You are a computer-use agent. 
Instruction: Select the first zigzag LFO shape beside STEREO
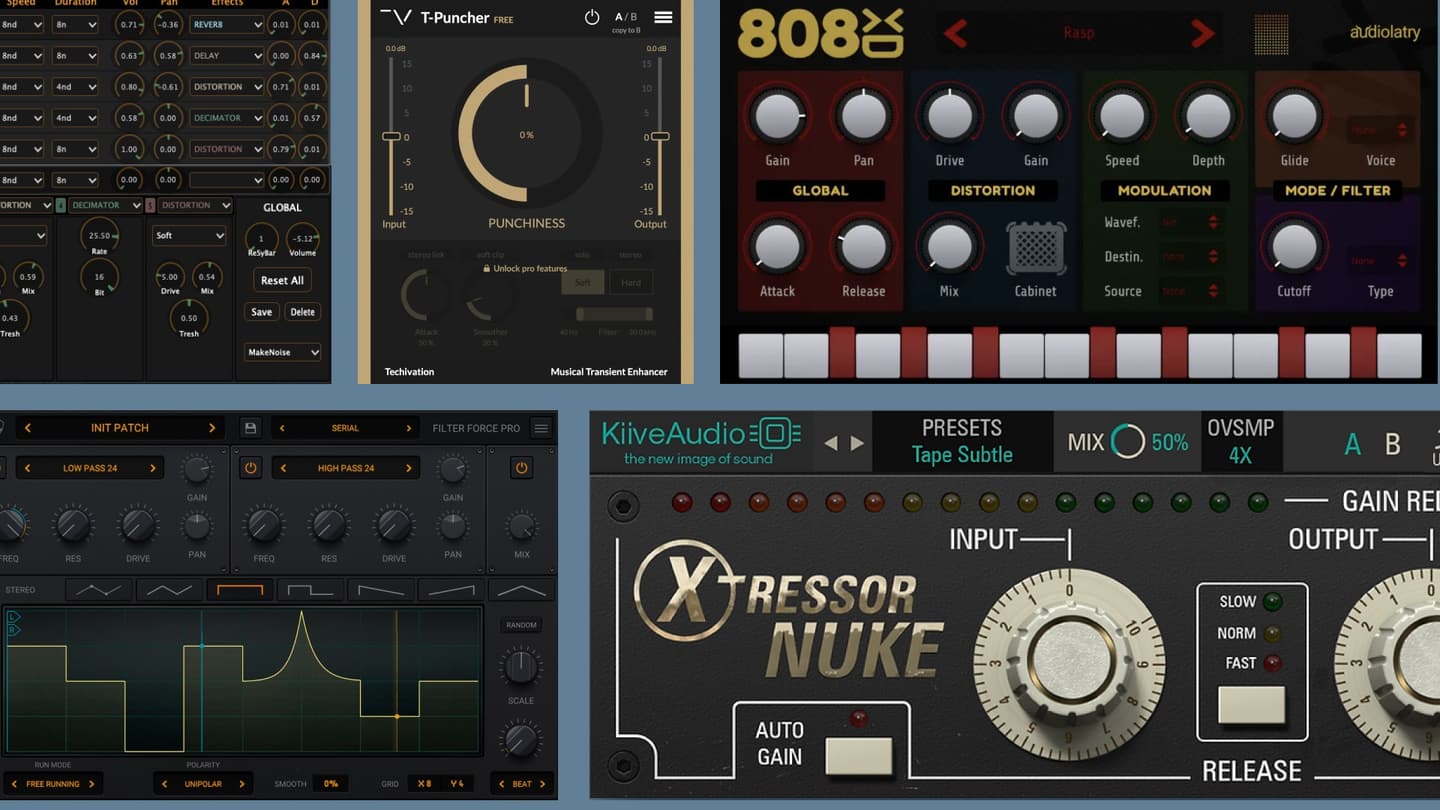99,590
